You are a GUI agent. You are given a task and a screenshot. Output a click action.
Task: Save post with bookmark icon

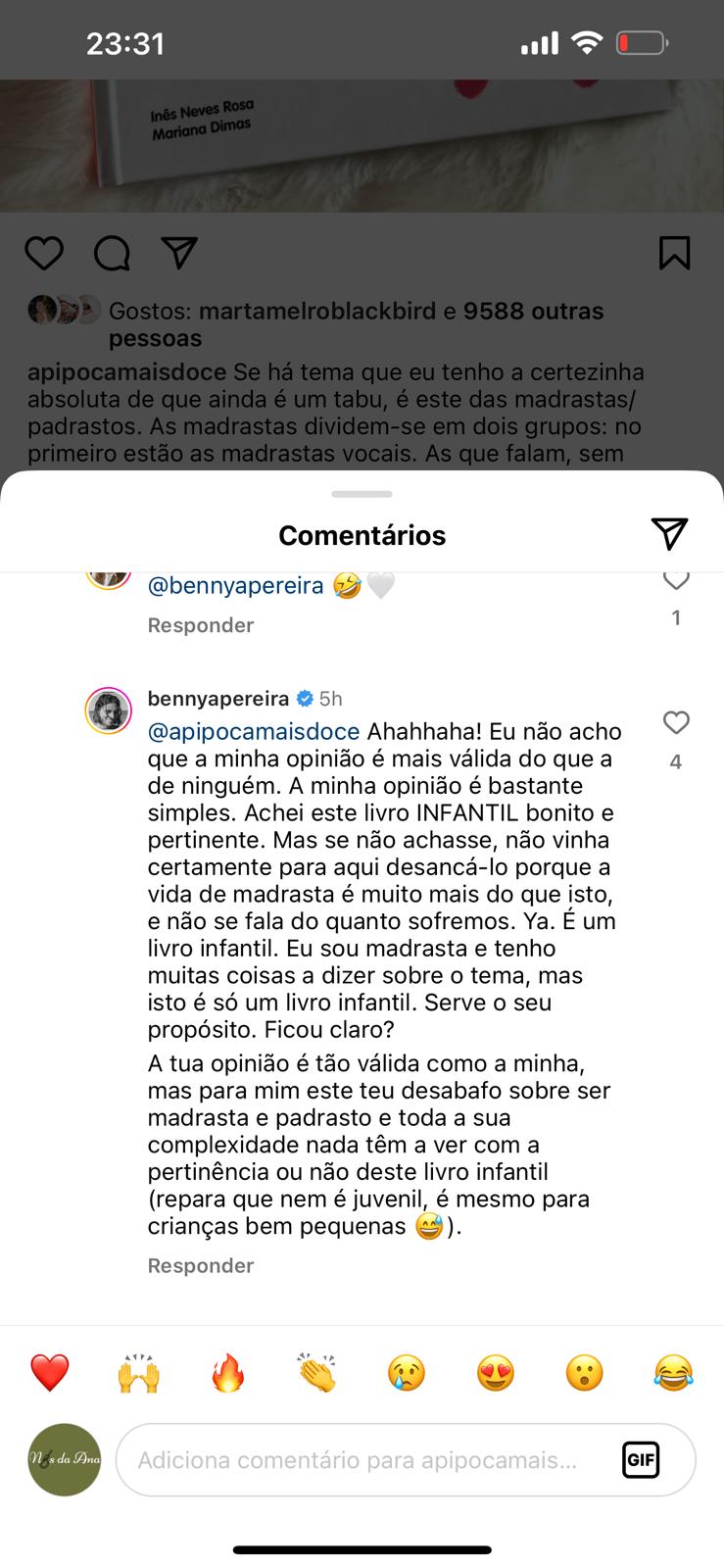[x=675, y=253]
